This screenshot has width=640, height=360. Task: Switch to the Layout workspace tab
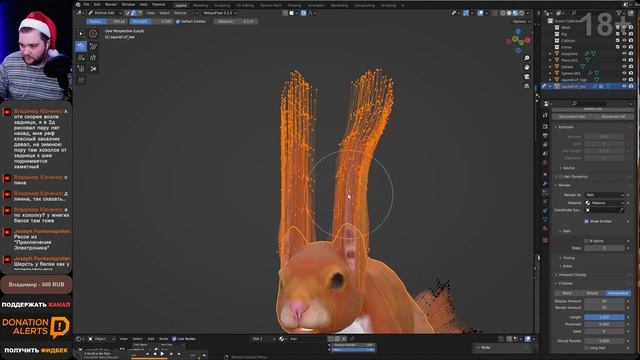coord(181,5)
